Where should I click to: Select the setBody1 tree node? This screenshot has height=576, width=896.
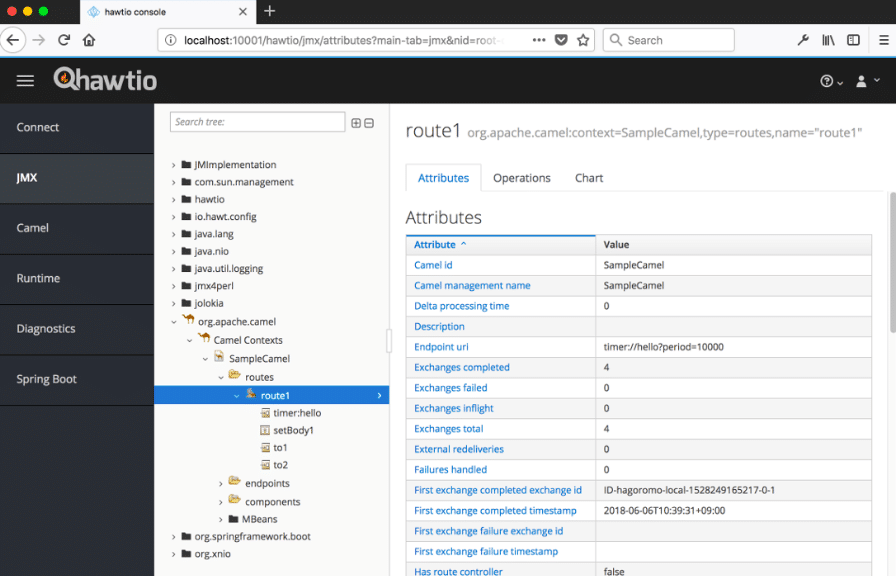point(293,430)
